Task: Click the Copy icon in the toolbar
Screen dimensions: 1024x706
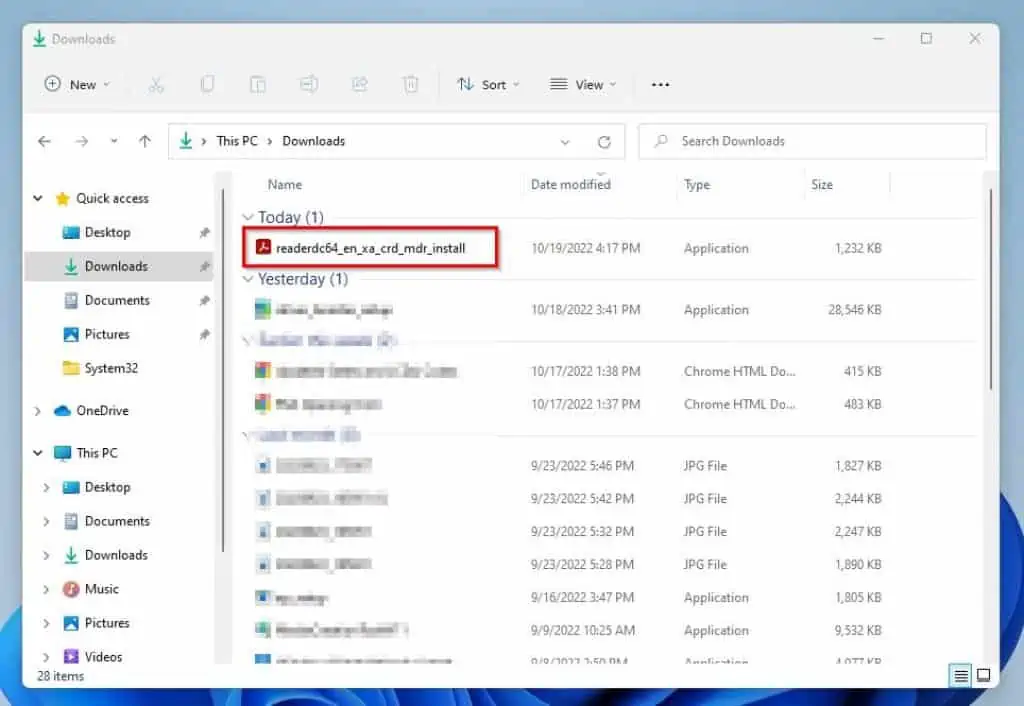Action: (x=207, y=84)
